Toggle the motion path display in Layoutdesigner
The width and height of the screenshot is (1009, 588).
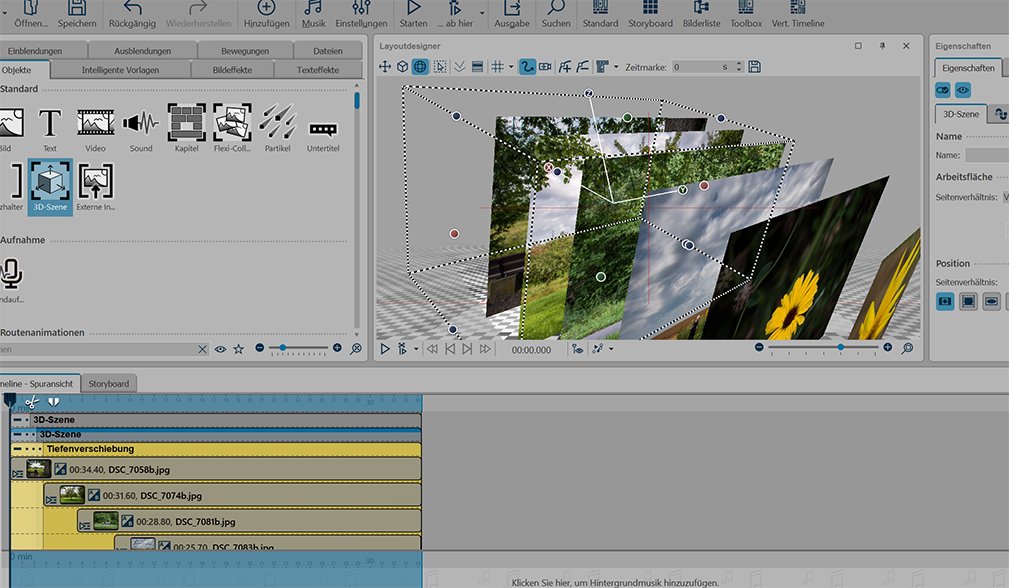pos(527,67)
